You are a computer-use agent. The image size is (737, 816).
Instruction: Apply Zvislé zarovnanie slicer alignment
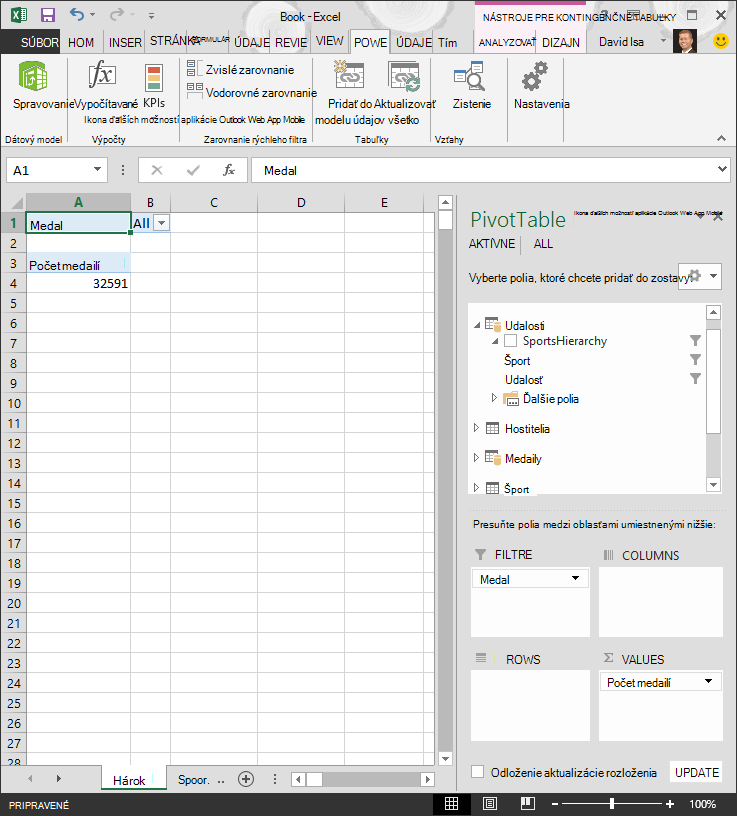click(240, 69)
